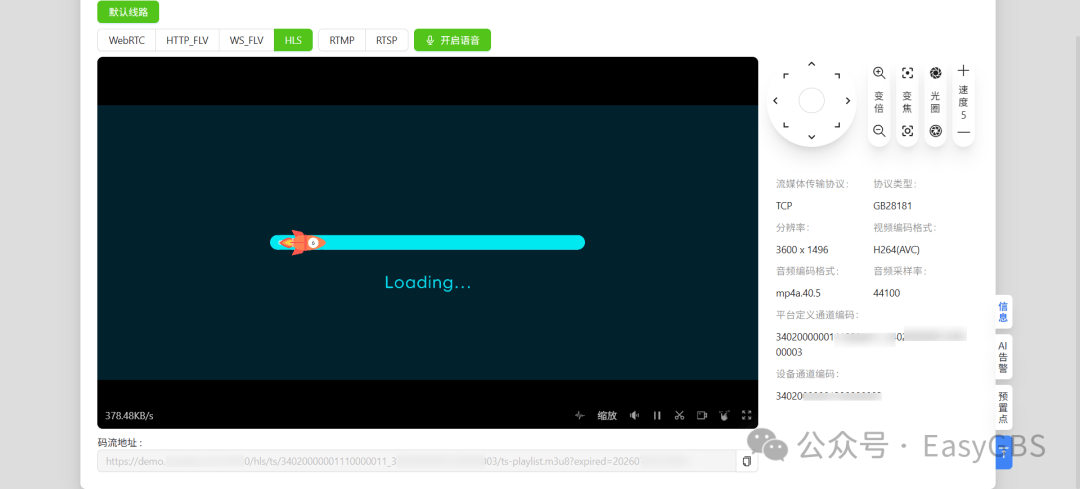The image size is (1080, 489).
Task: Click the 缩放 zoom control in the player
Action: [607, 415]
